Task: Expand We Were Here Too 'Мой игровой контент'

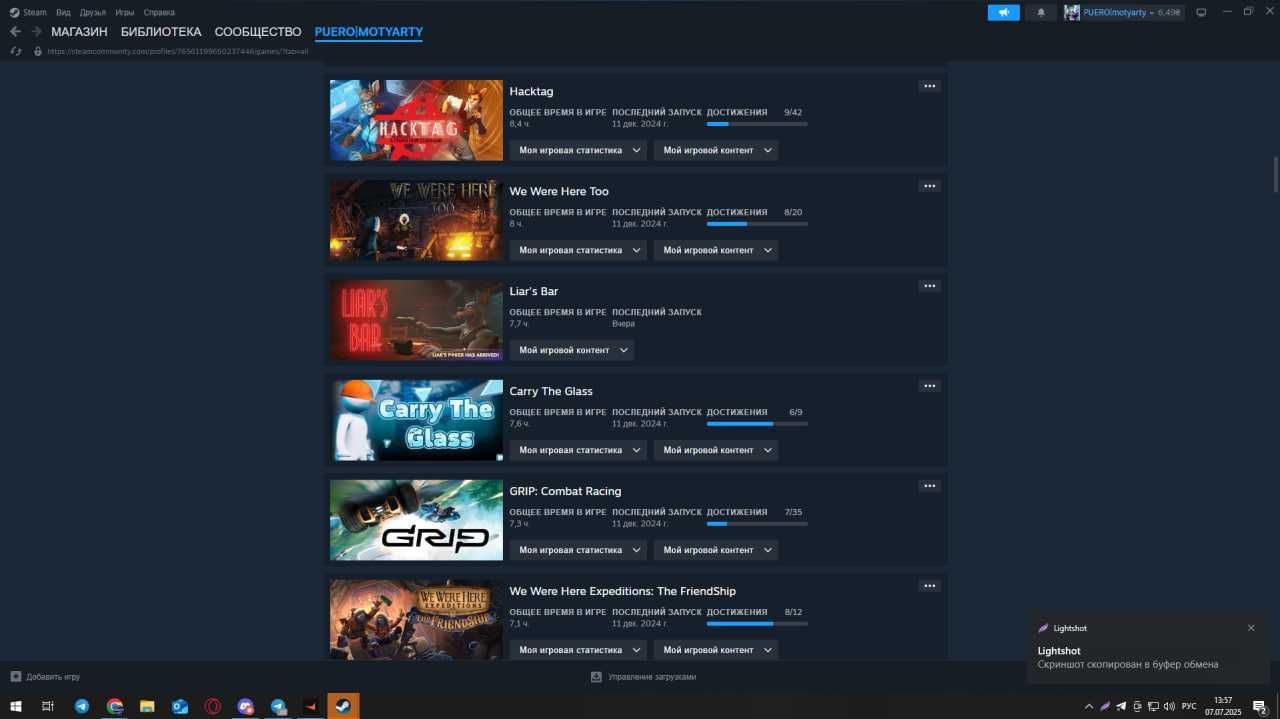Action: (716, 250)
